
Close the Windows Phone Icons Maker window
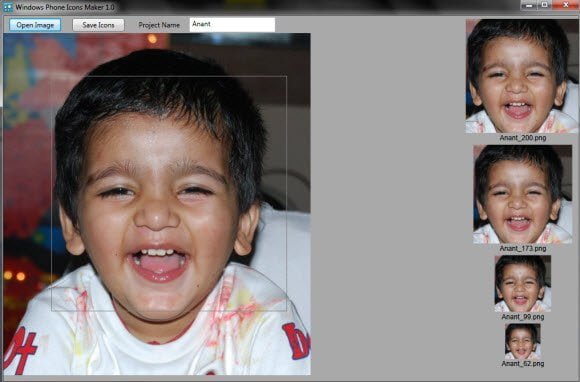pyautogui.click(x=566, y=5)
